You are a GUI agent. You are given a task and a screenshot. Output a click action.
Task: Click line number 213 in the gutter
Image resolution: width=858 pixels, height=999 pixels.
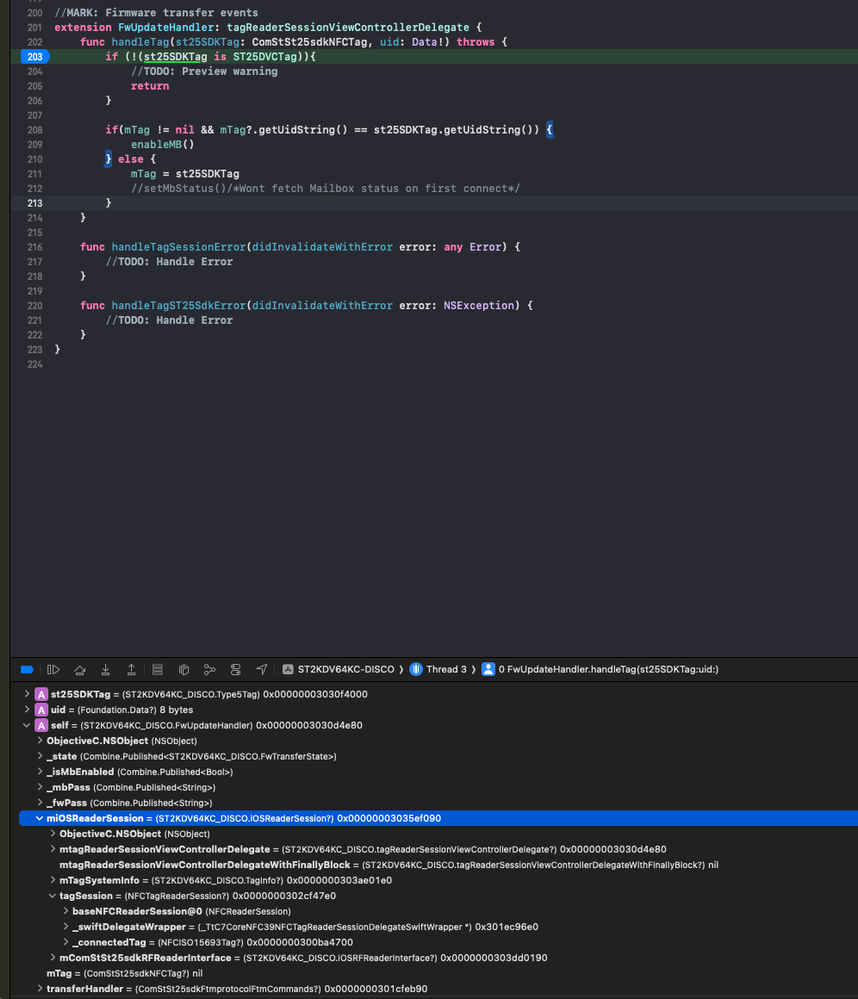tap(35, 203)
